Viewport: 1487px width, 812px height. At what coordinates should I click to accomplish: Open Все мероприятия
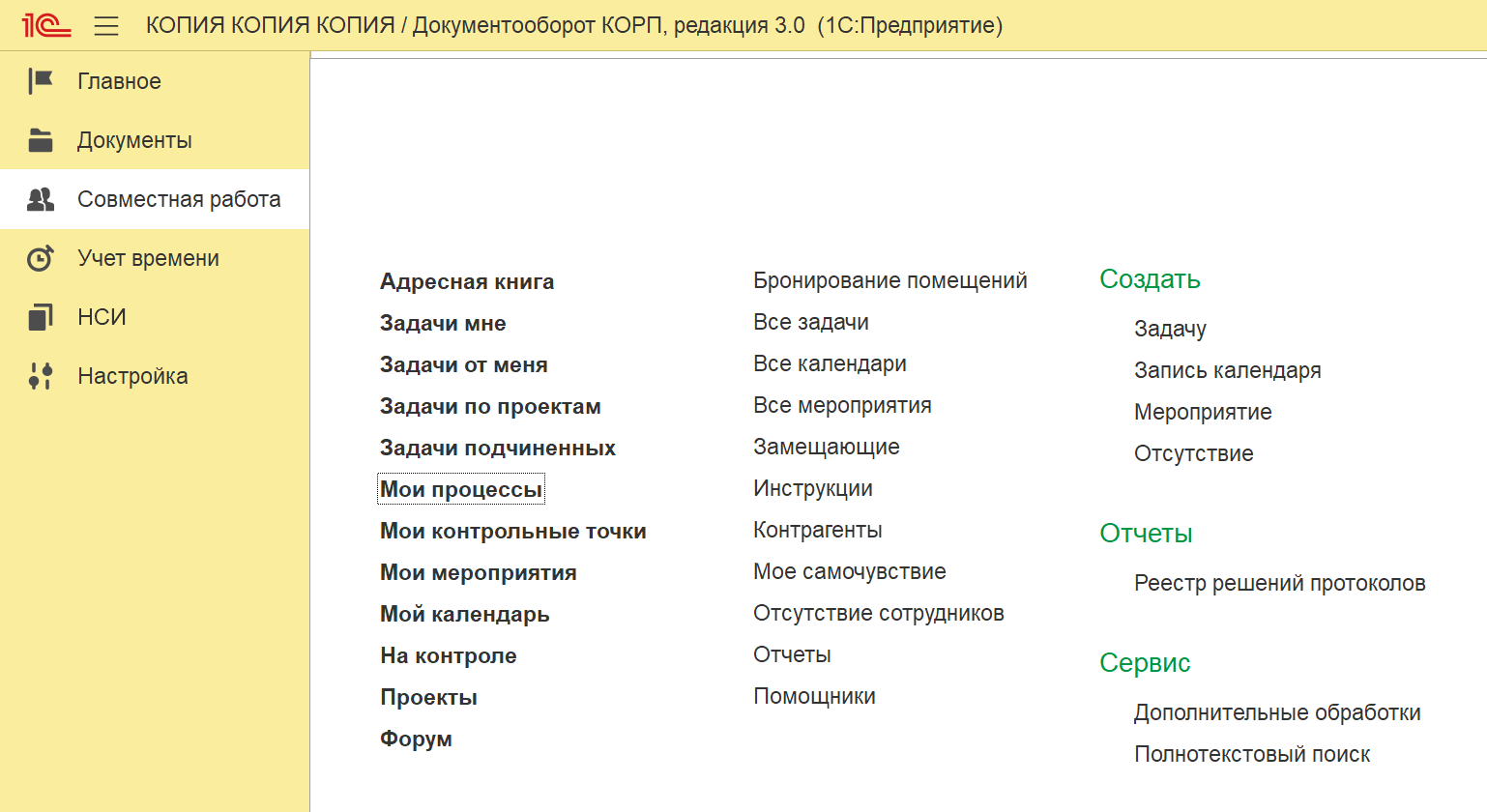[842, 405]
